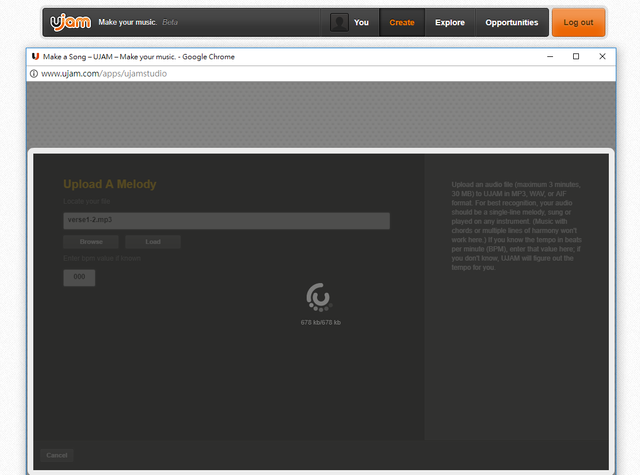Open the user avatar icon

click(339, 22)
